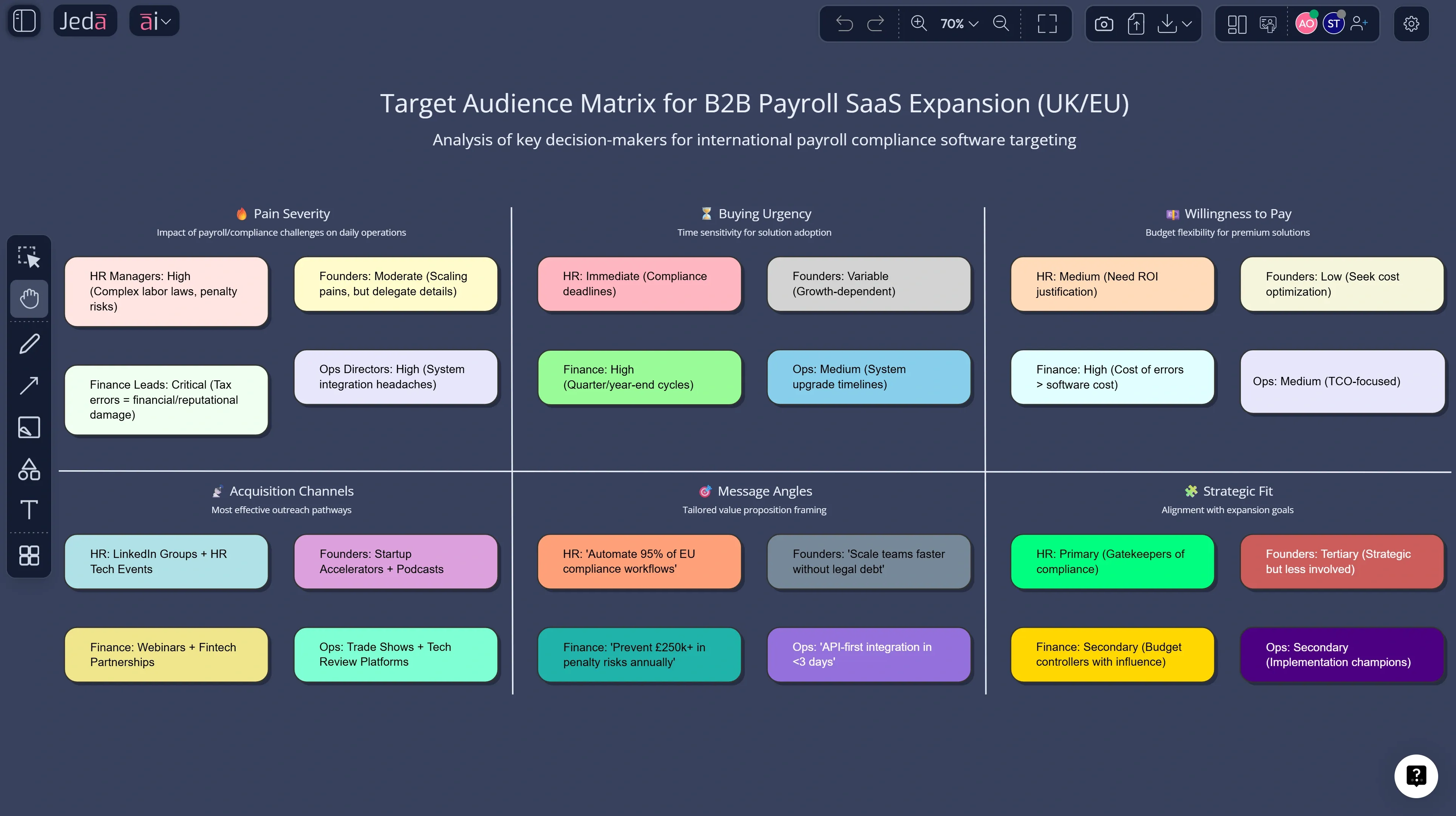Toggle fullscreen view mode

(1047, 24)
